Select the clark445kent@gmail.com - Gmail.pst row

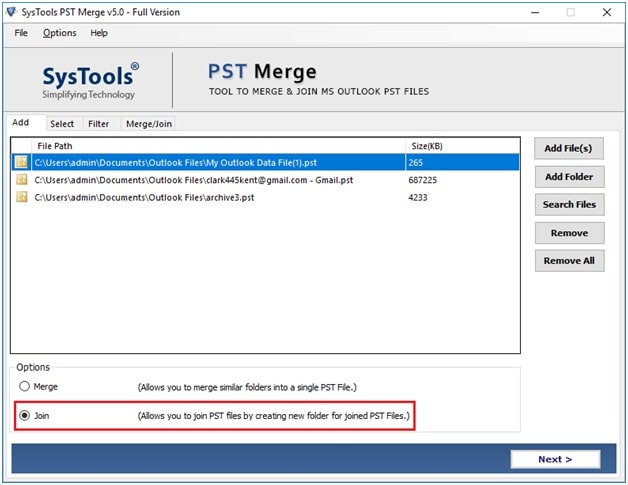265,180
